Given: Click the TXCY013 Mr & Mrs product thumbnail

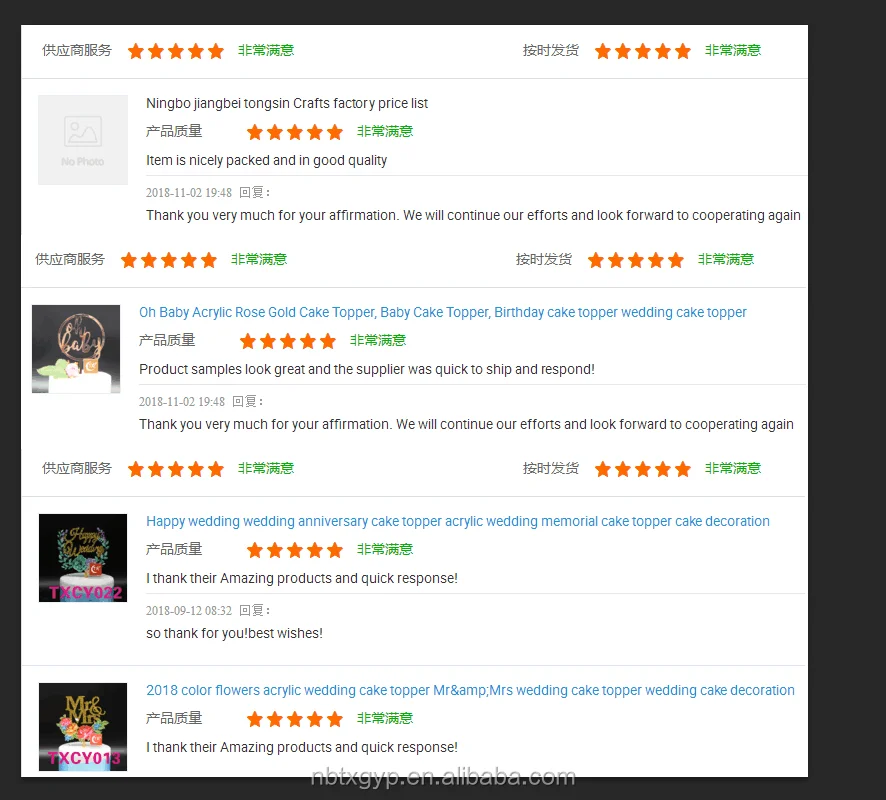Looking at the screenshot, I should click(x=82, y=727).
